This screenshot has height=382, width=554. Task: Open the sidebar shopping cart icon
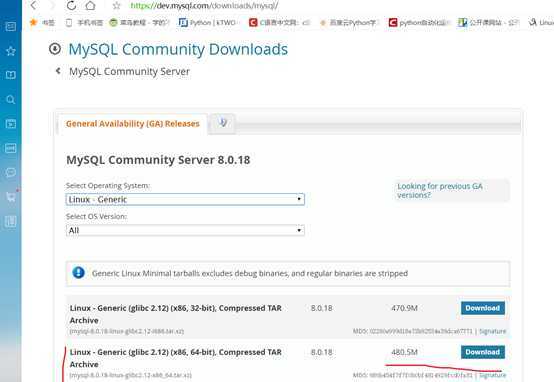(x=11, y=197)
